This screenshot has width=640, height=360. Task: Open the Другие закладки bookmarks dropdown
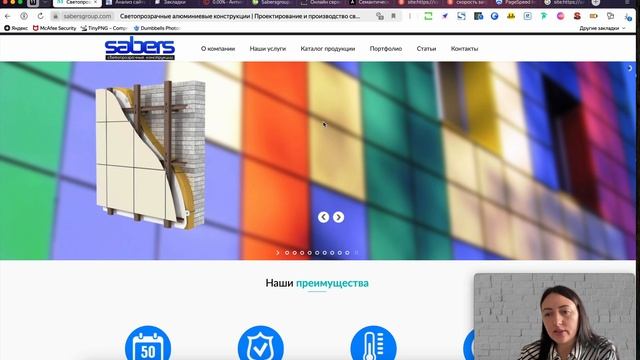point(602,28)
